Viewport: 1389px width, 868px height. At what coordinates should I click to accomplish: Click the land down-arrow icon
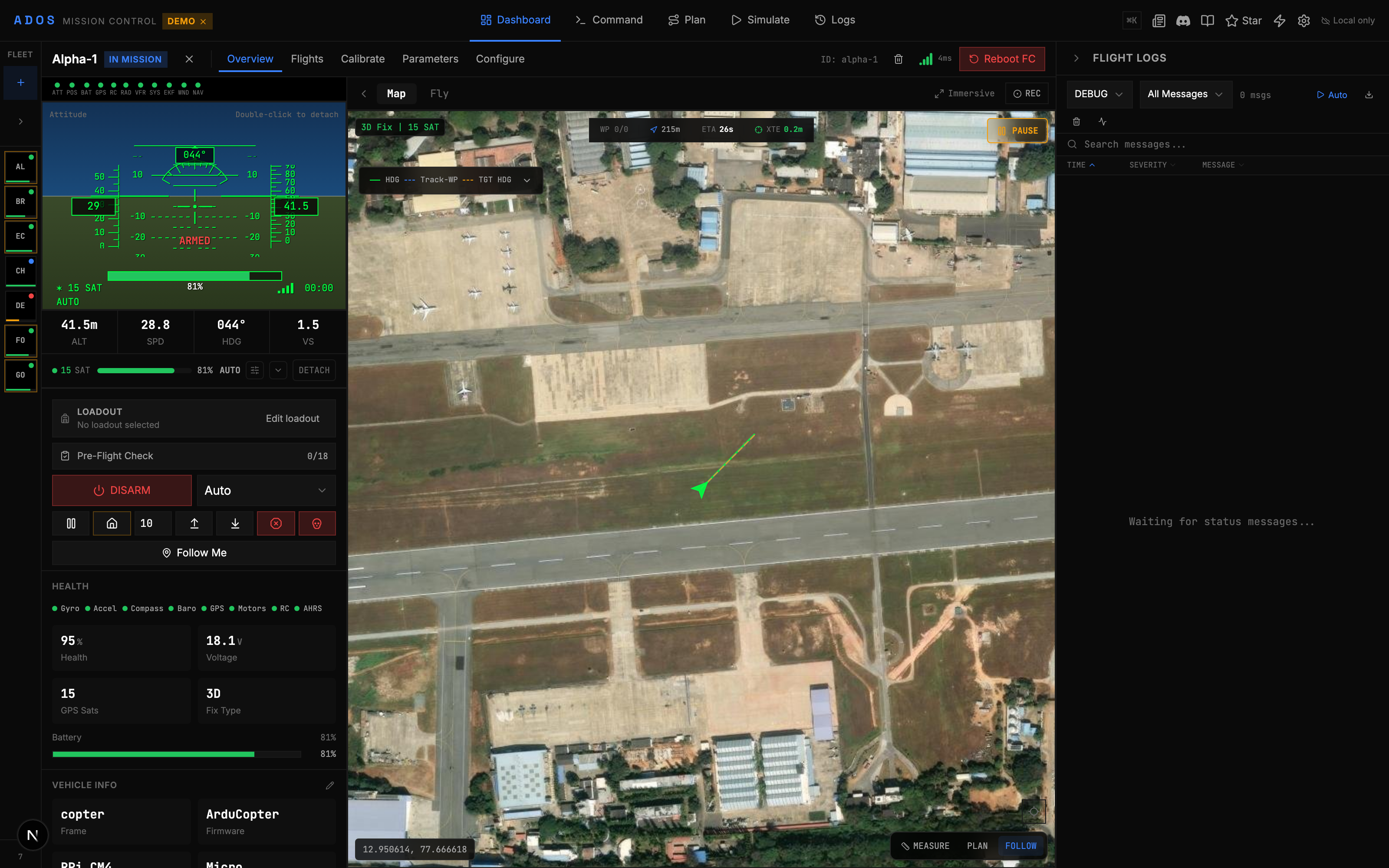[235, 523]
